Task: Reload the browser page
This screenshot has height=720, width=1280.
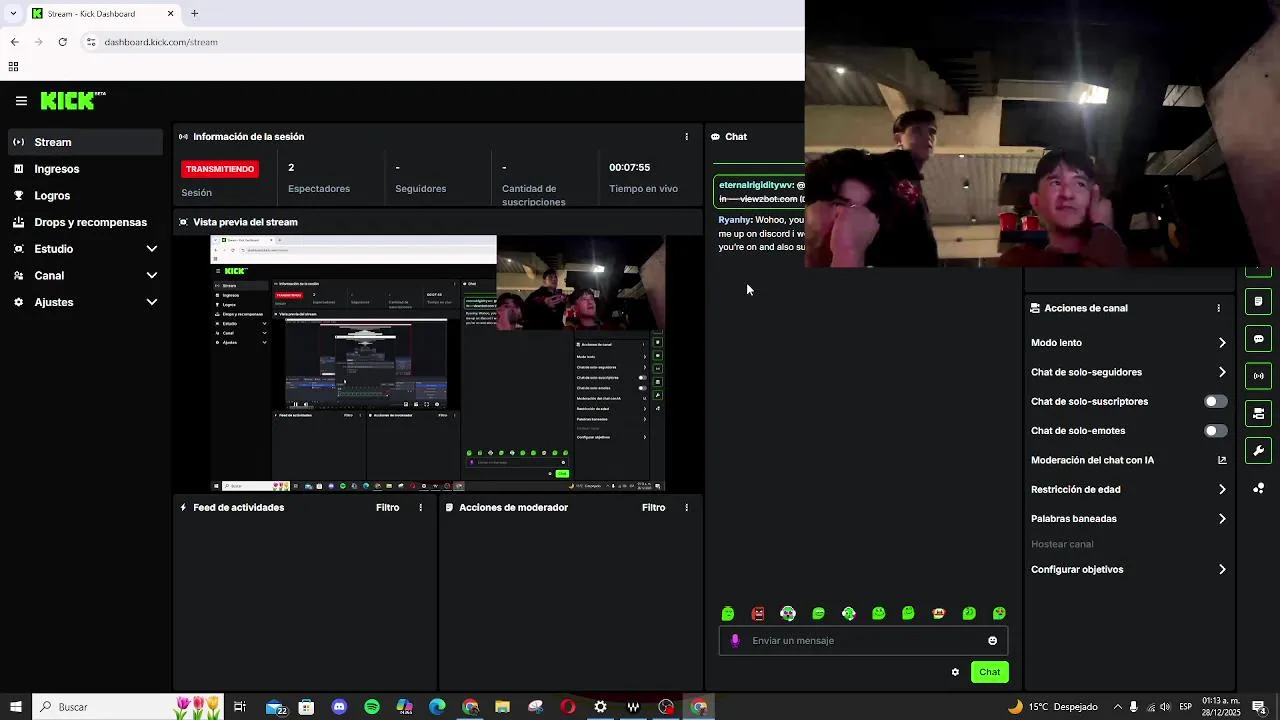Action: (62, 42)
